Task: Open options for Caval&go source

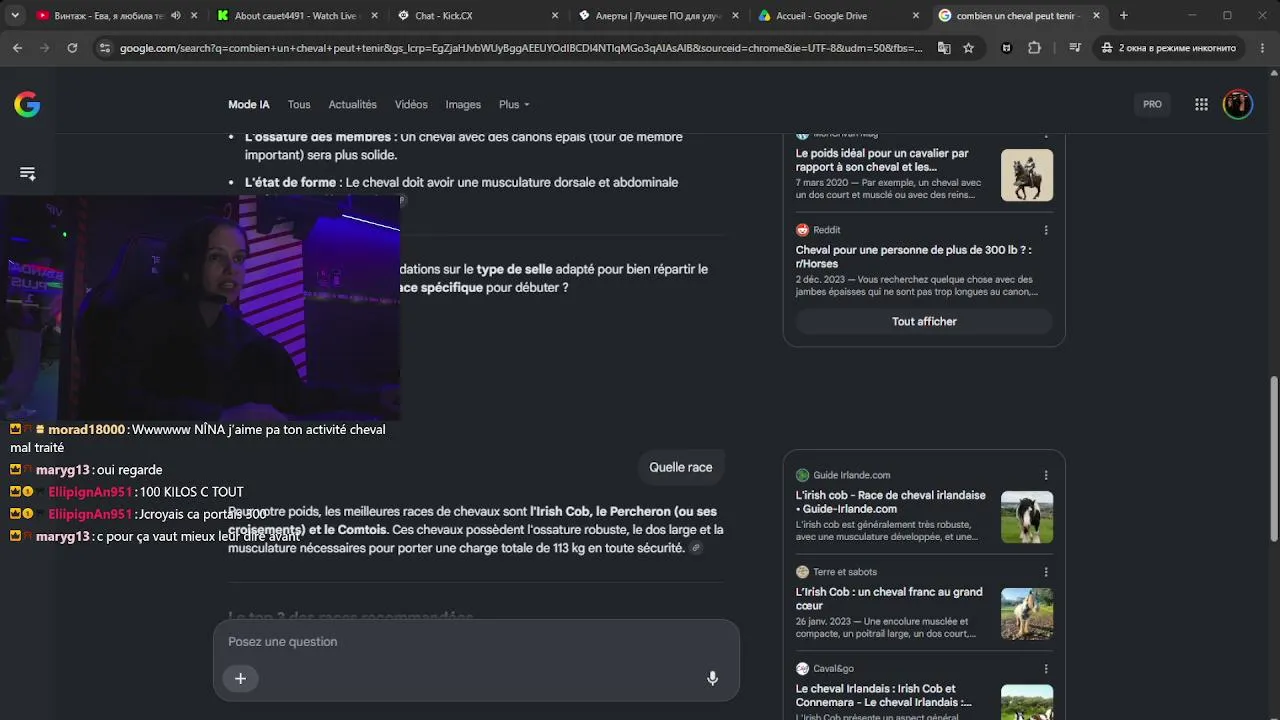Action: point(1046,669)
